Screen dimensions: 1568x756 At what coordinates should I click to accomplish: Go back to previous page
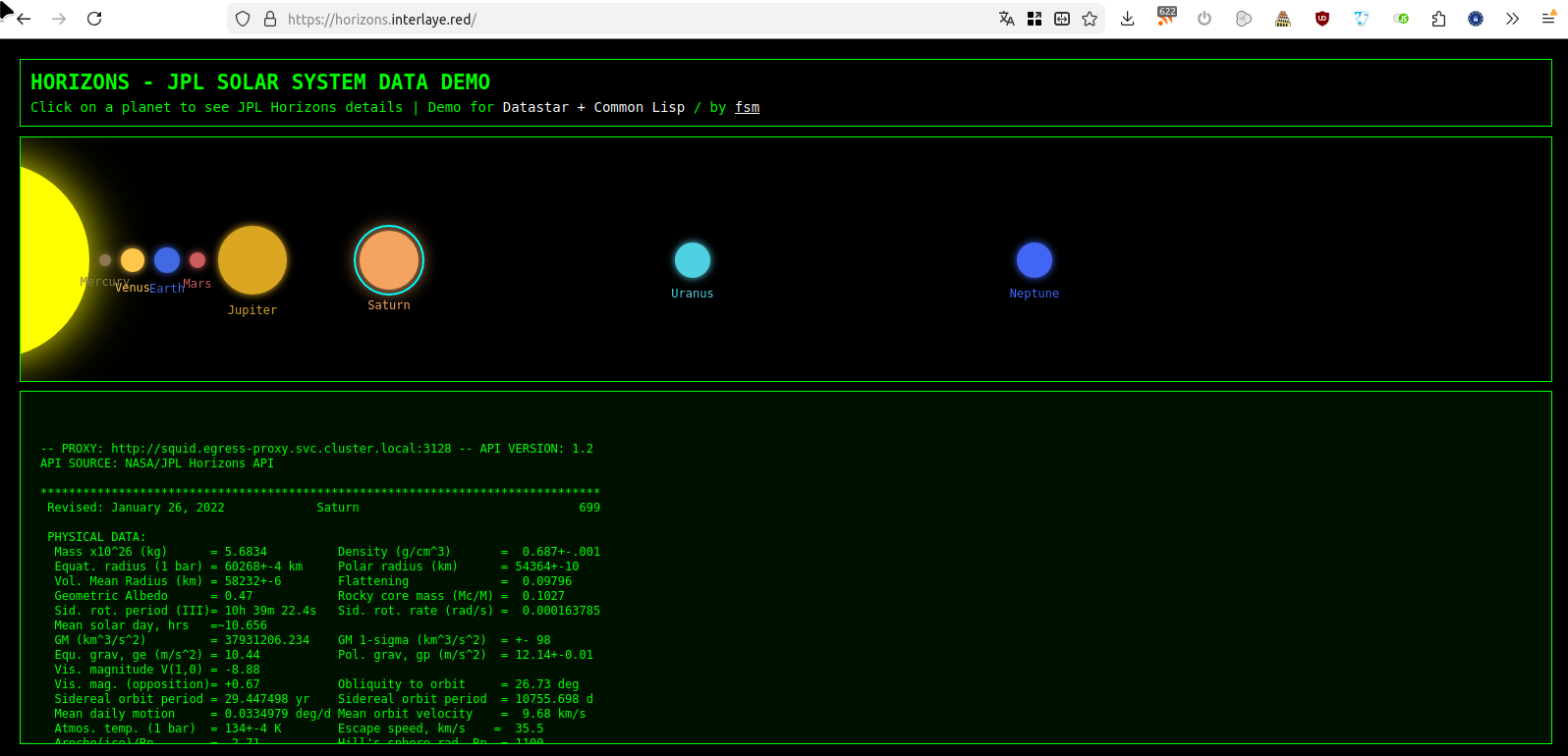pos(25,19)
